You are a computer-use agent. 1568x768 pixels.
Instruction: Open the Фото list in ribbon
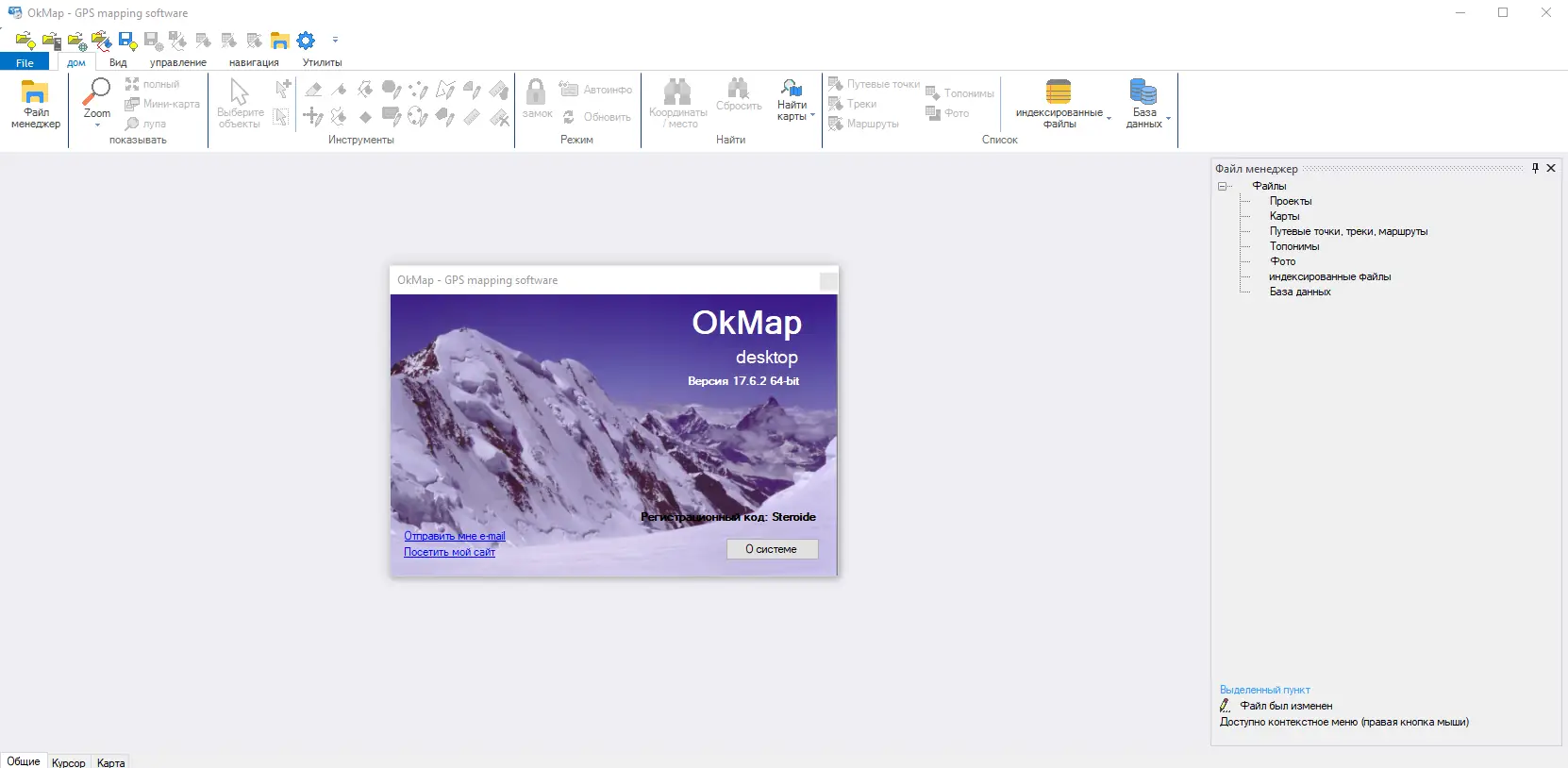tap(947, 113)
